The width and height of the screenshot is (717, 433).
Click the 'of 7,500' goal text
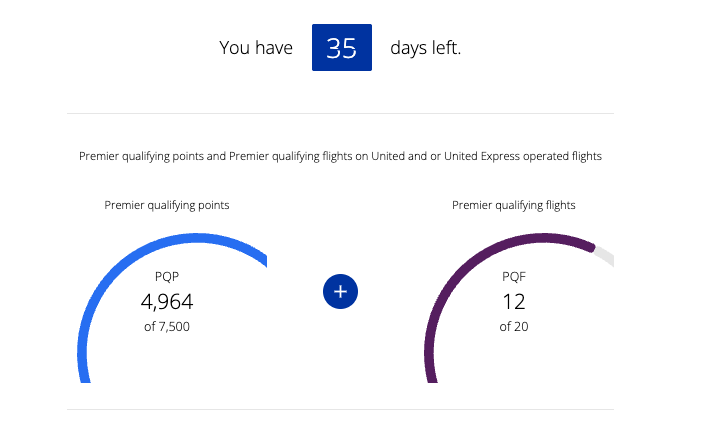coord(167,326)
